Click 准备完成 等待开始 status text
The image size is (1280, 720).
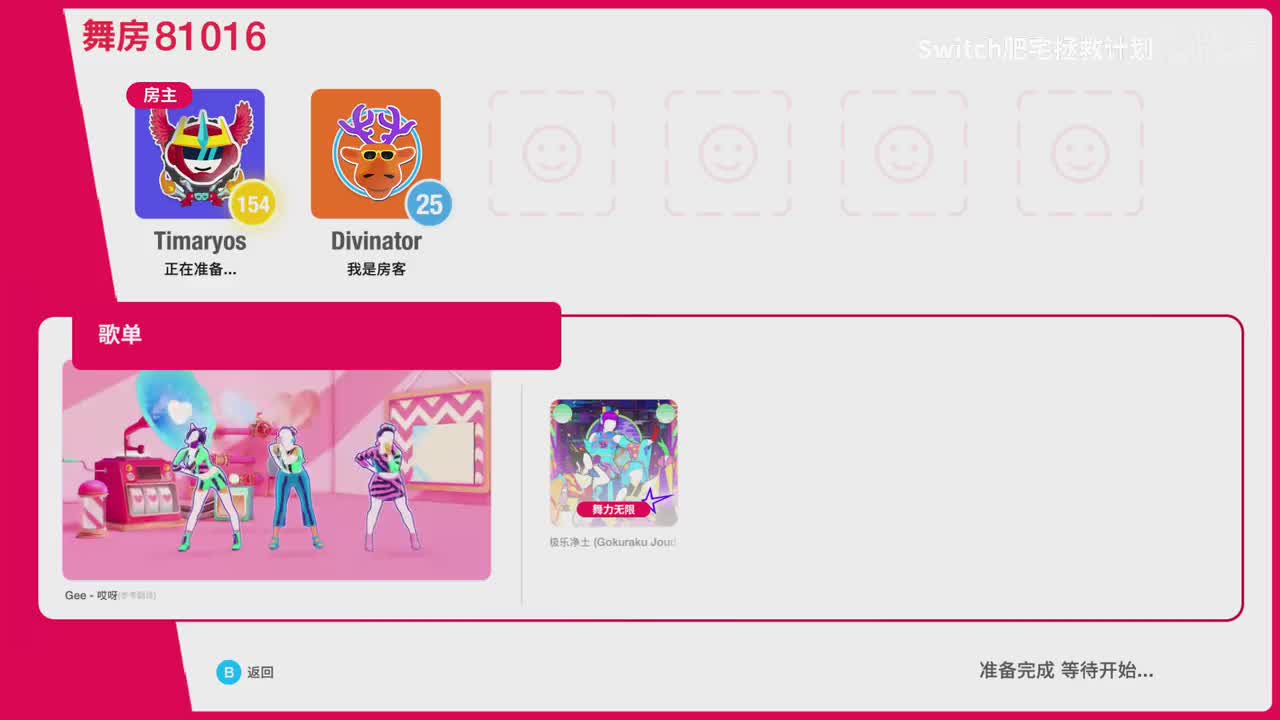[x=1066, y=671]
